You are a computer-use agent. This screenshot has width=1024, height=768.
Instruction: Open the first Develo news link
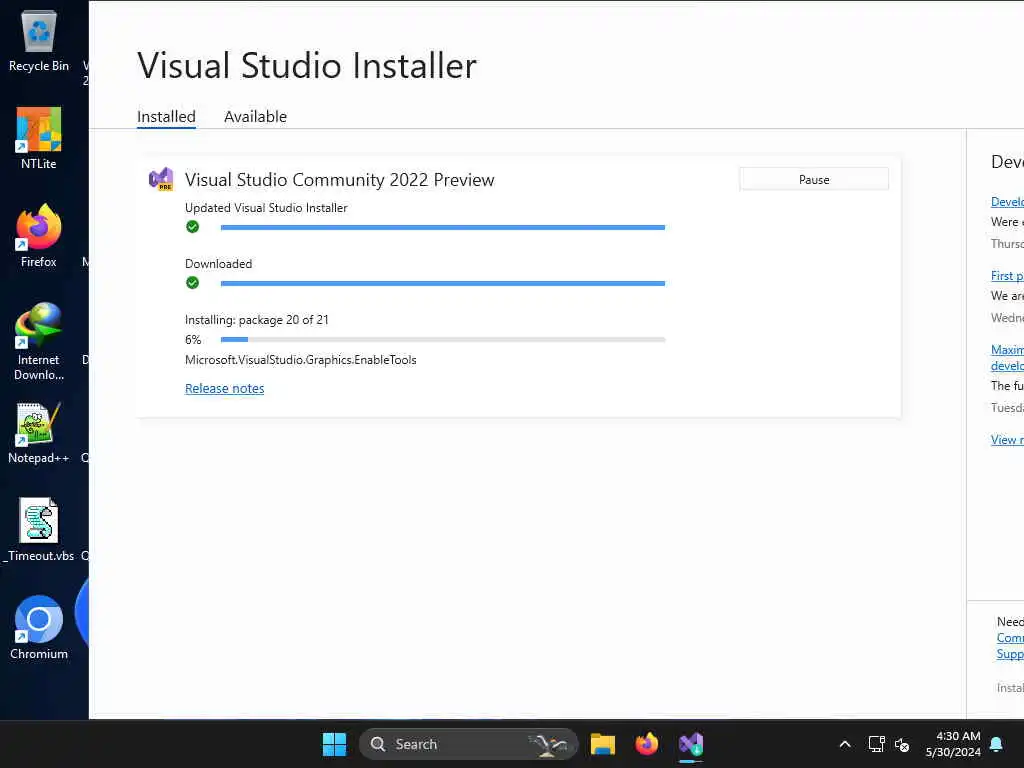[x=1007, y=202]
